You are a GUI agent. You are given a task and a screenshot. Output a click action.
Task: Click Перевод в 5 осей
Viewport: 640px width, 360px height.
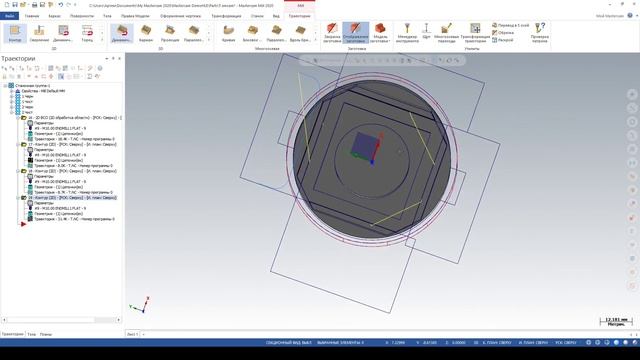click(511, 25)
